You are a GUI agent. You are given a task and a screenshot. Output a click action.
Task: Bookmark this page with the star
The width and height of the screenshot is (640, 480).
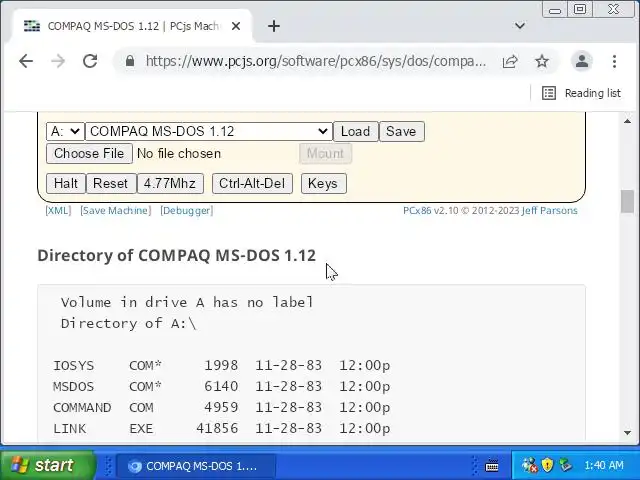[x=542, y=61]
